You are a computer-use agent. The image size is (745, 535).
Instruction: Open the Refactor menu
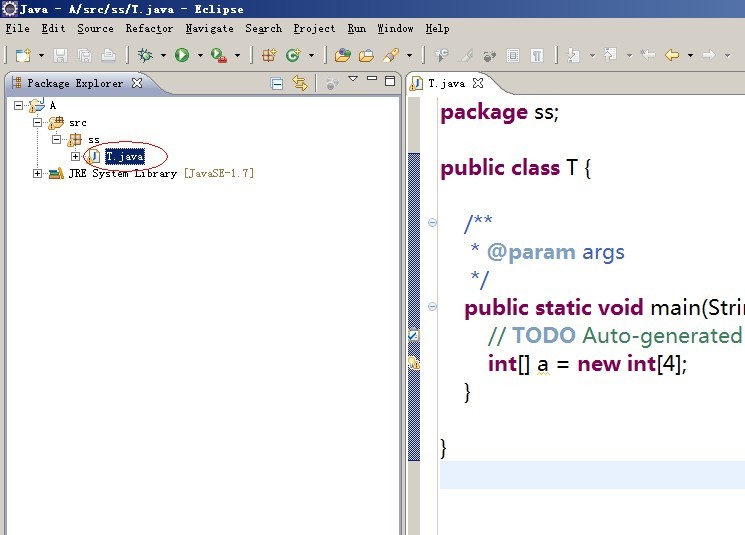[149, 29]
